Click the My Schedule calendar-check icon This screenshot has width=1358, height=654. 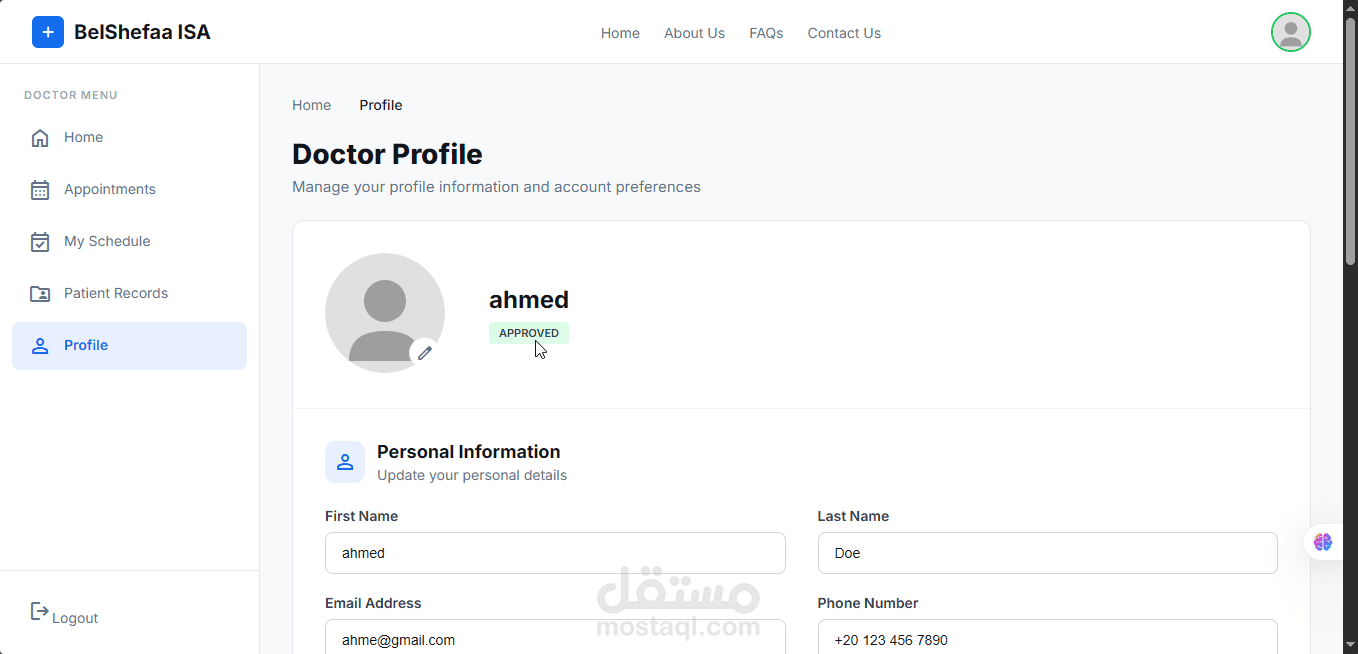coord(40,242)
